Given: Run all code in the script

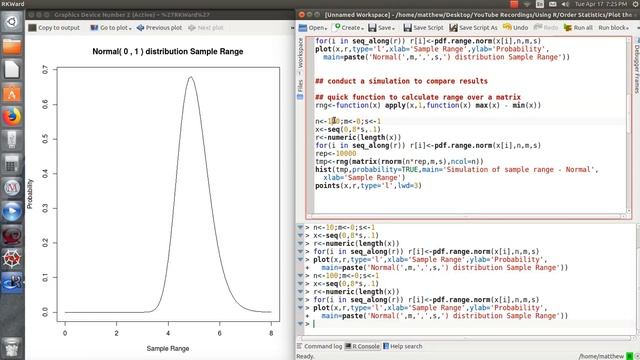Looking at the screenshot, I should tap(578, 28).
